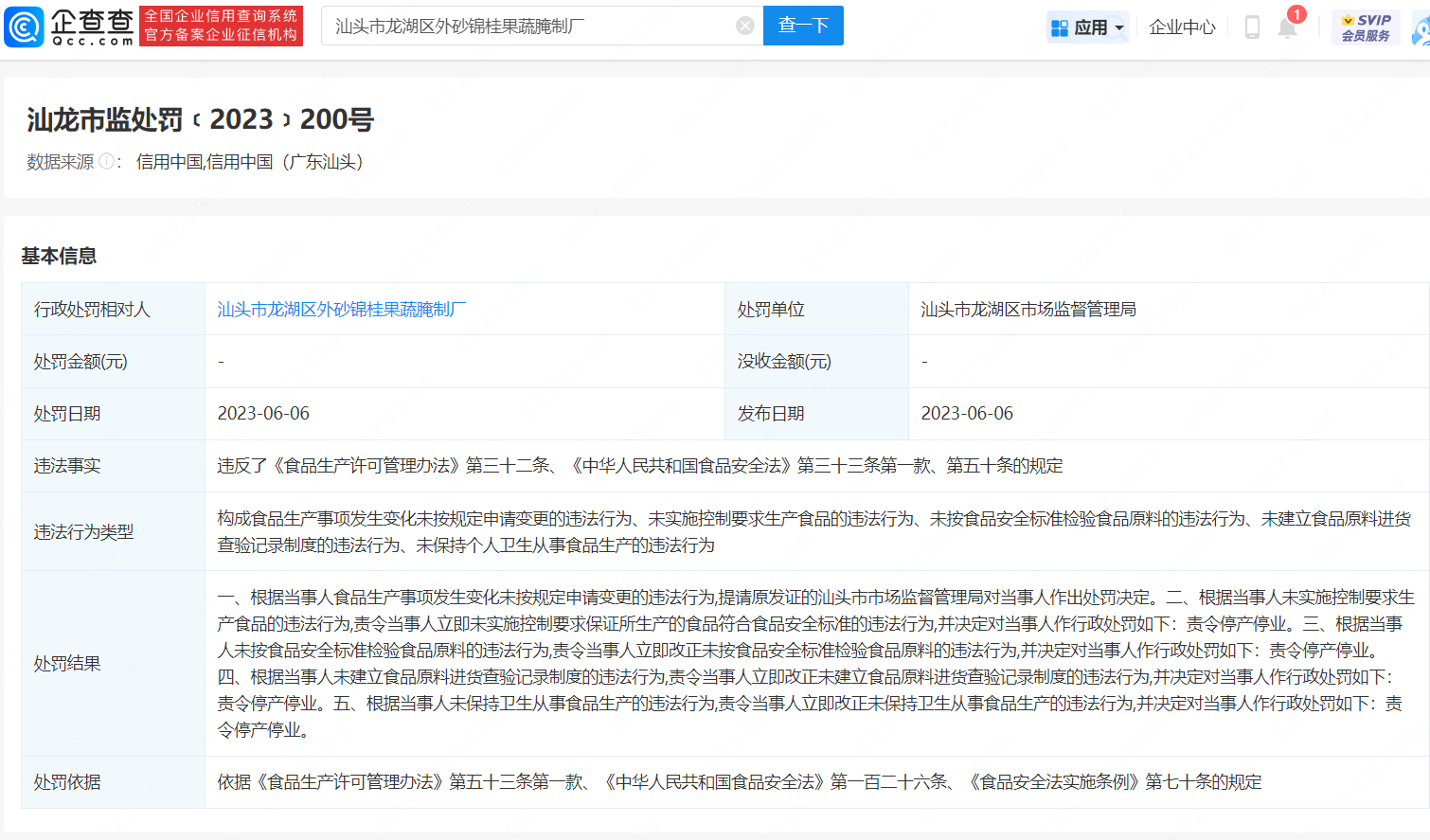Click the 违法事实 description text
This screenshot has height=840, width=1430.
(x=639, y=466)
